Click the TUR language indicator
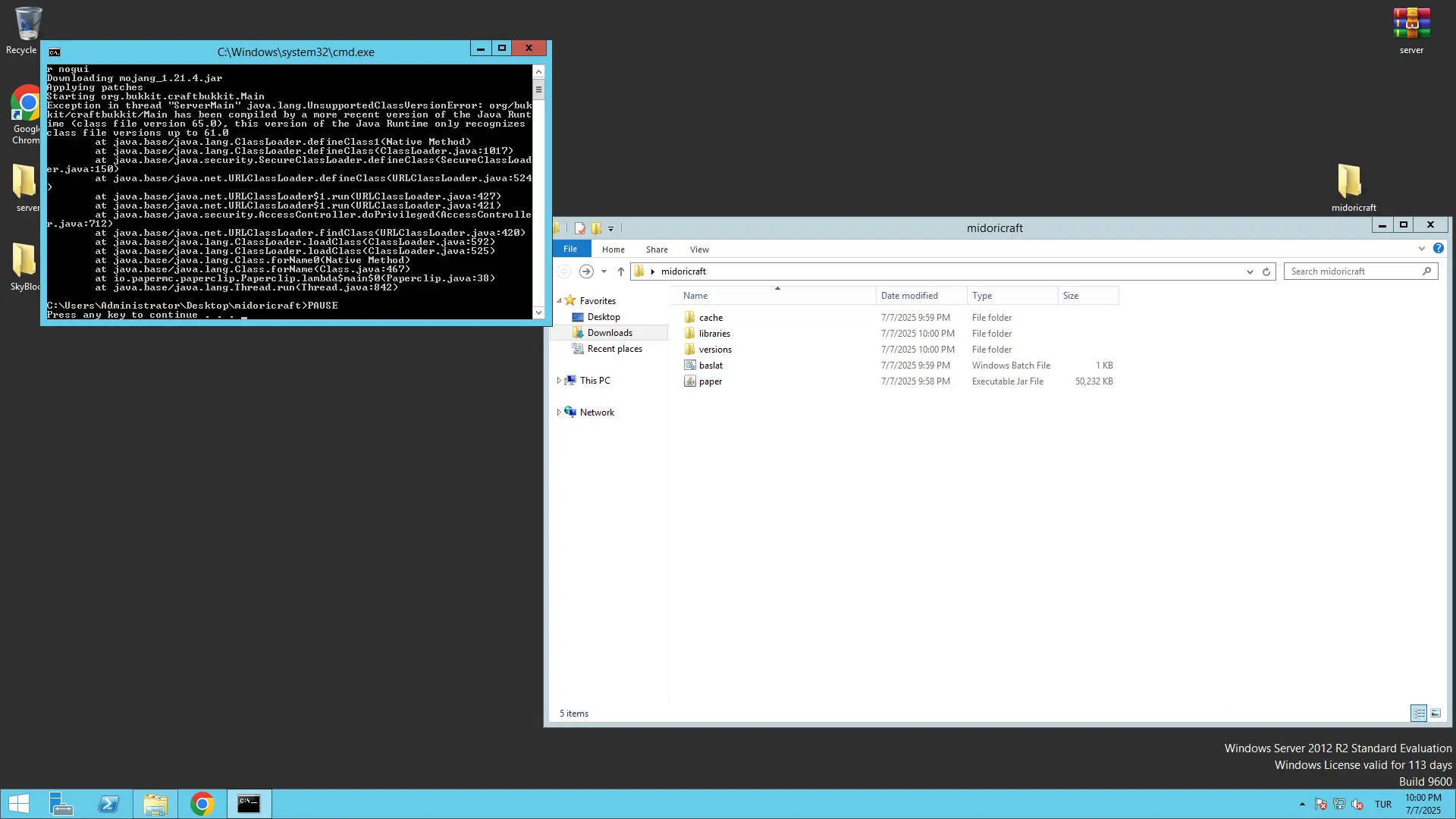Viewport: 1456px width, 819px height. click(x=1383, y=805)
